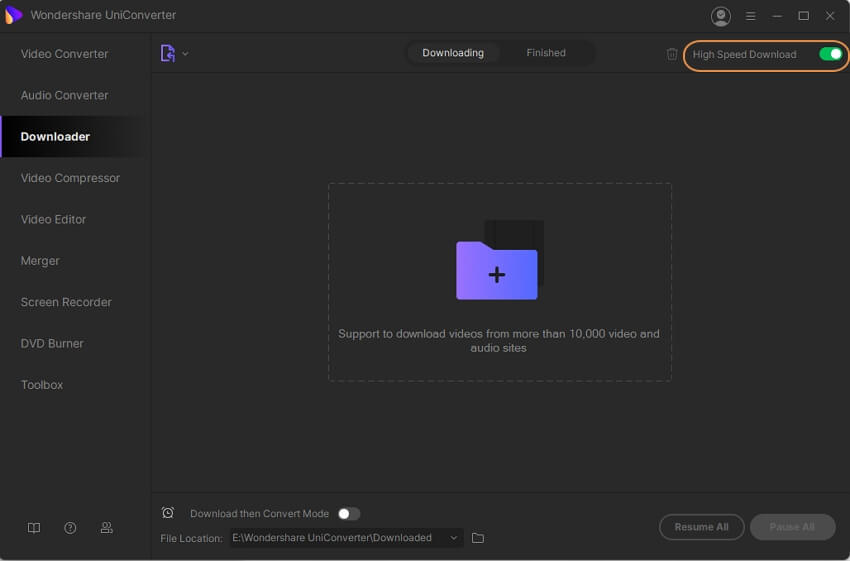The width and height of the screenshot is (850, 561).
Task: Select the Downloading tab
Action: pos(453,53)
